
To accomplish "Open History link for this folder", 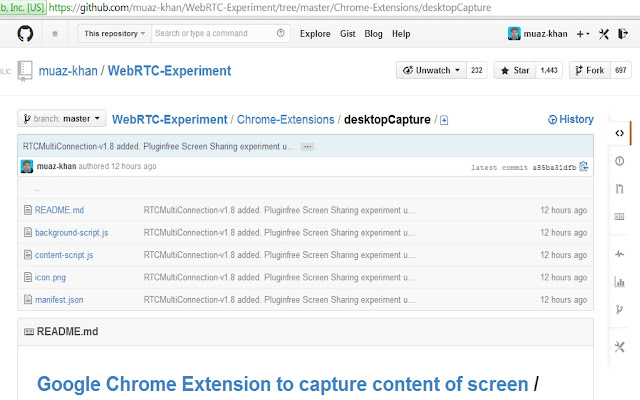I will click(x=571, y=119).
